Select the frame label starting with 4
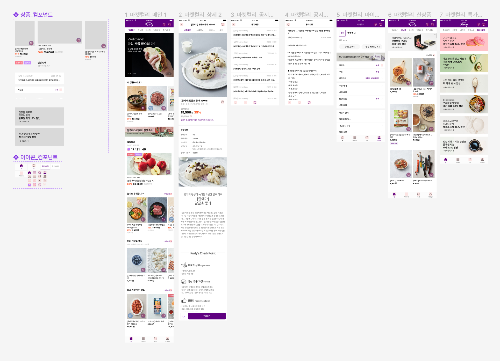 307,15
